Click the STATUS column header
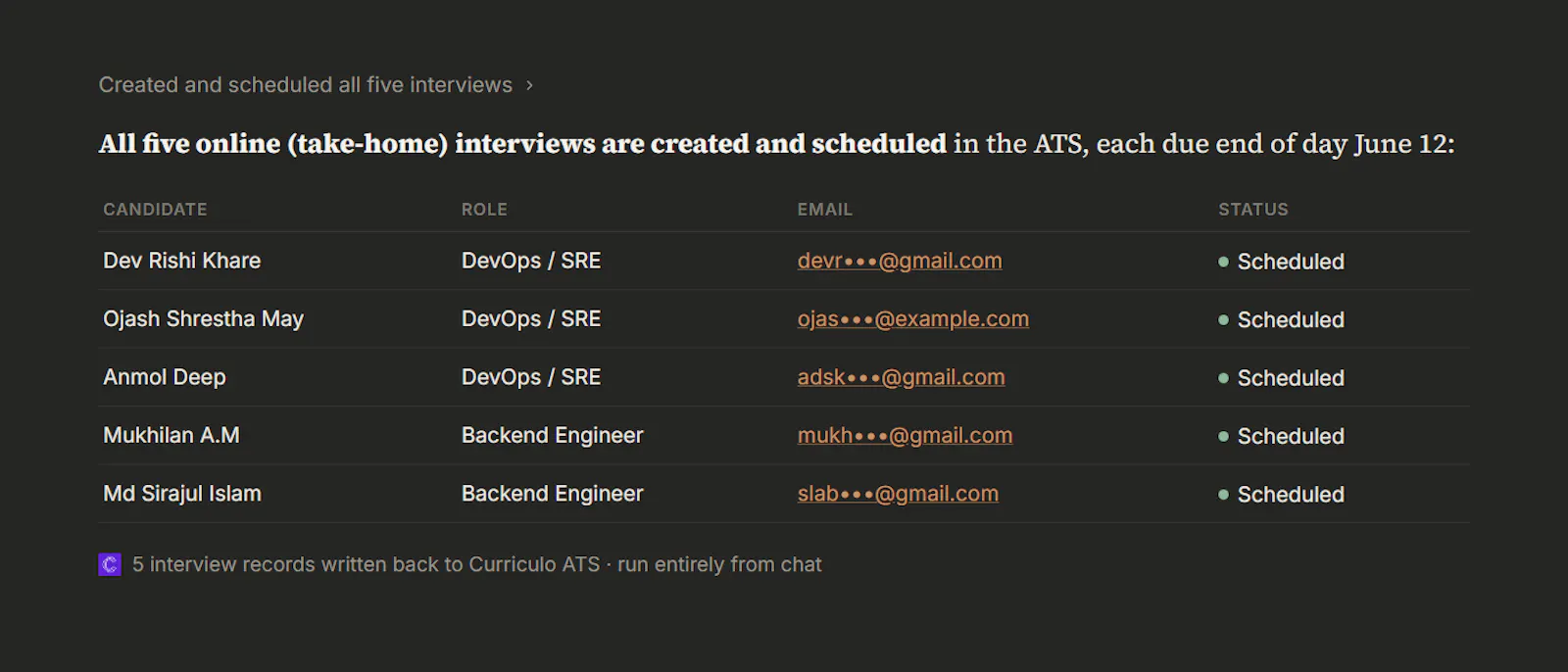The image size is (1568, 672). pos(1253,210)
